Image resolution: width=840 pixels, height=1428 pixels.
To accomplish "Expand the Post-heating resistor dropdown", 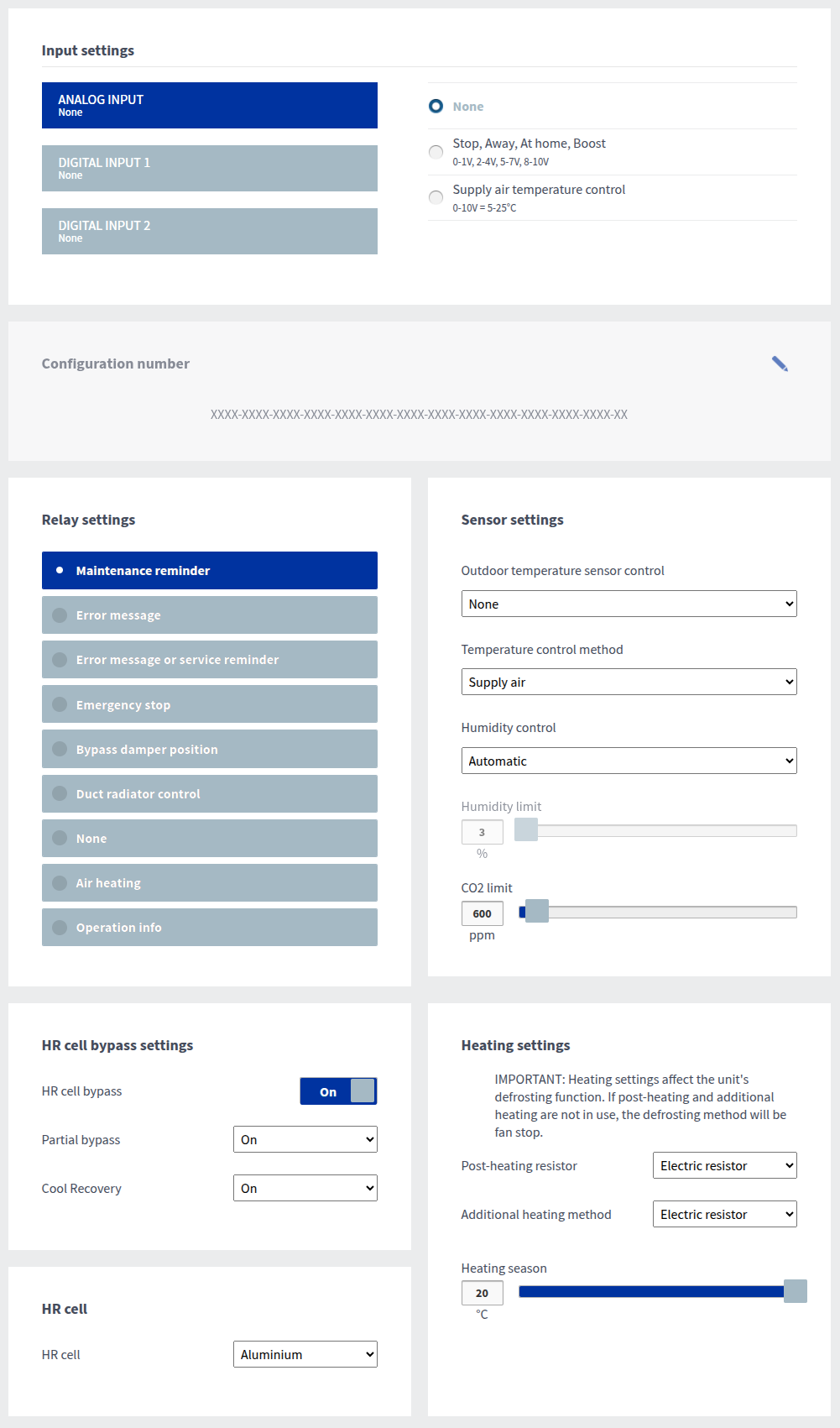I will pyautogui.click(x=724, y=1165).
